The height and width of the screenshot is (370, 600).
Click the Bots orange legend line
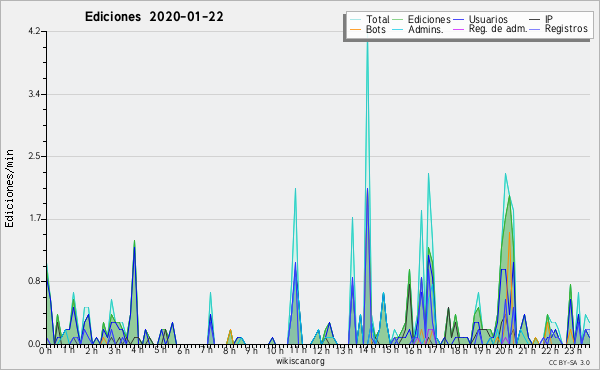click(356, 29)
